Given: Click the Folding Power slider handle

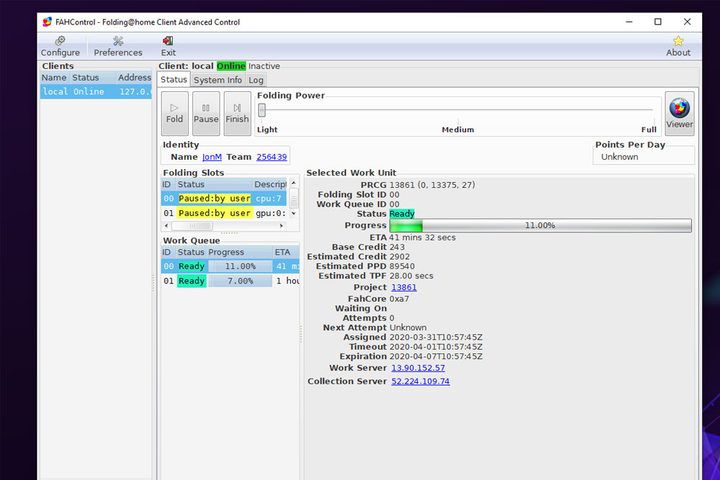Looking at the screenshot, I should (262, 110).
